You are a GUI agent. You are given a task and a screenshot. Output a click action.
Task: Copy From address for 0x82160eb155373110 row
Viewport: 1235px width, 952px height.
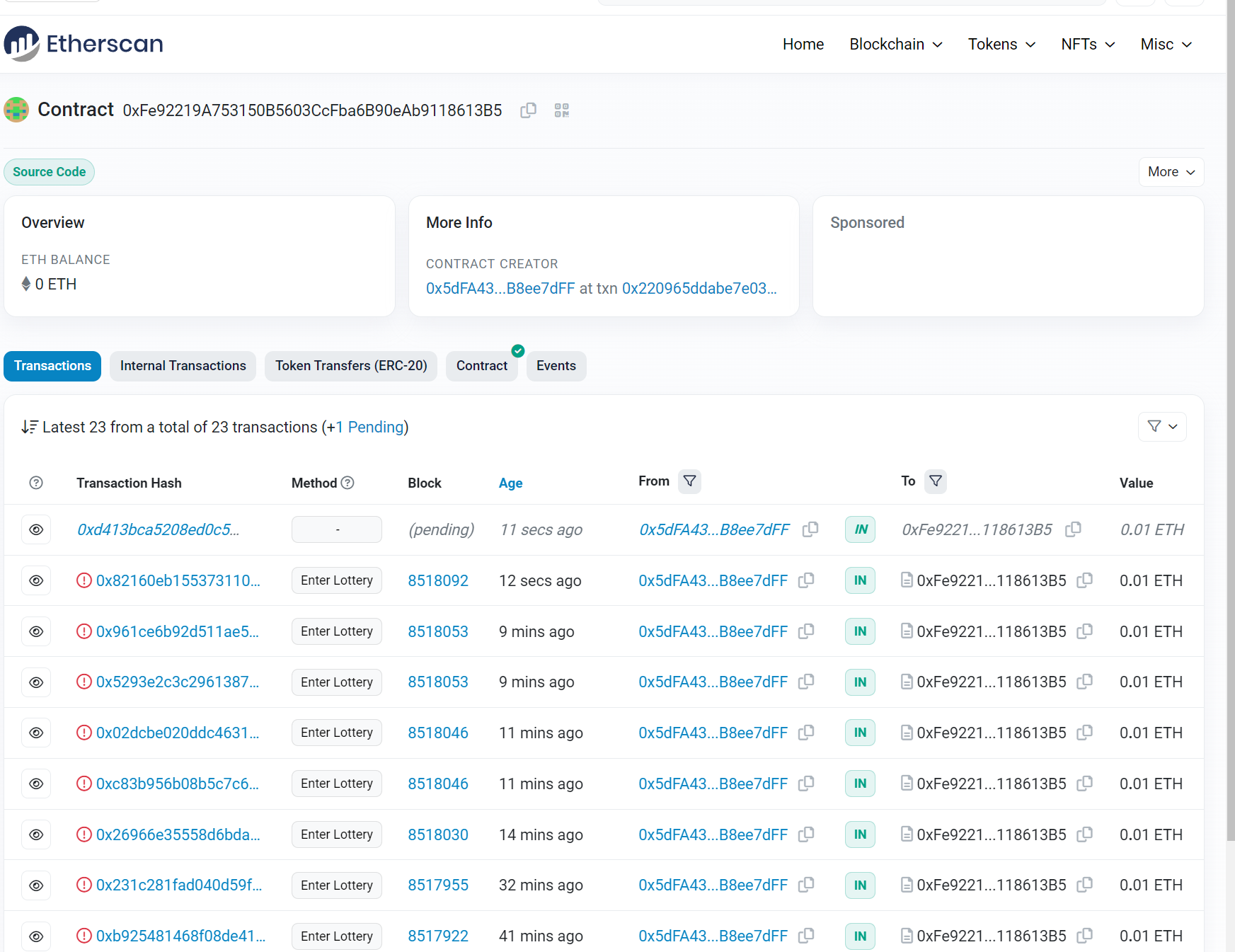[806, 580]
